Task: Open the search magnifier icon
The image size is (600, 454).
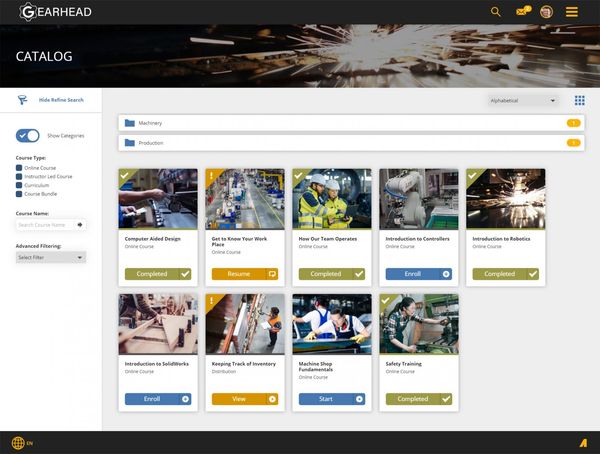Action: click(496, 12)
